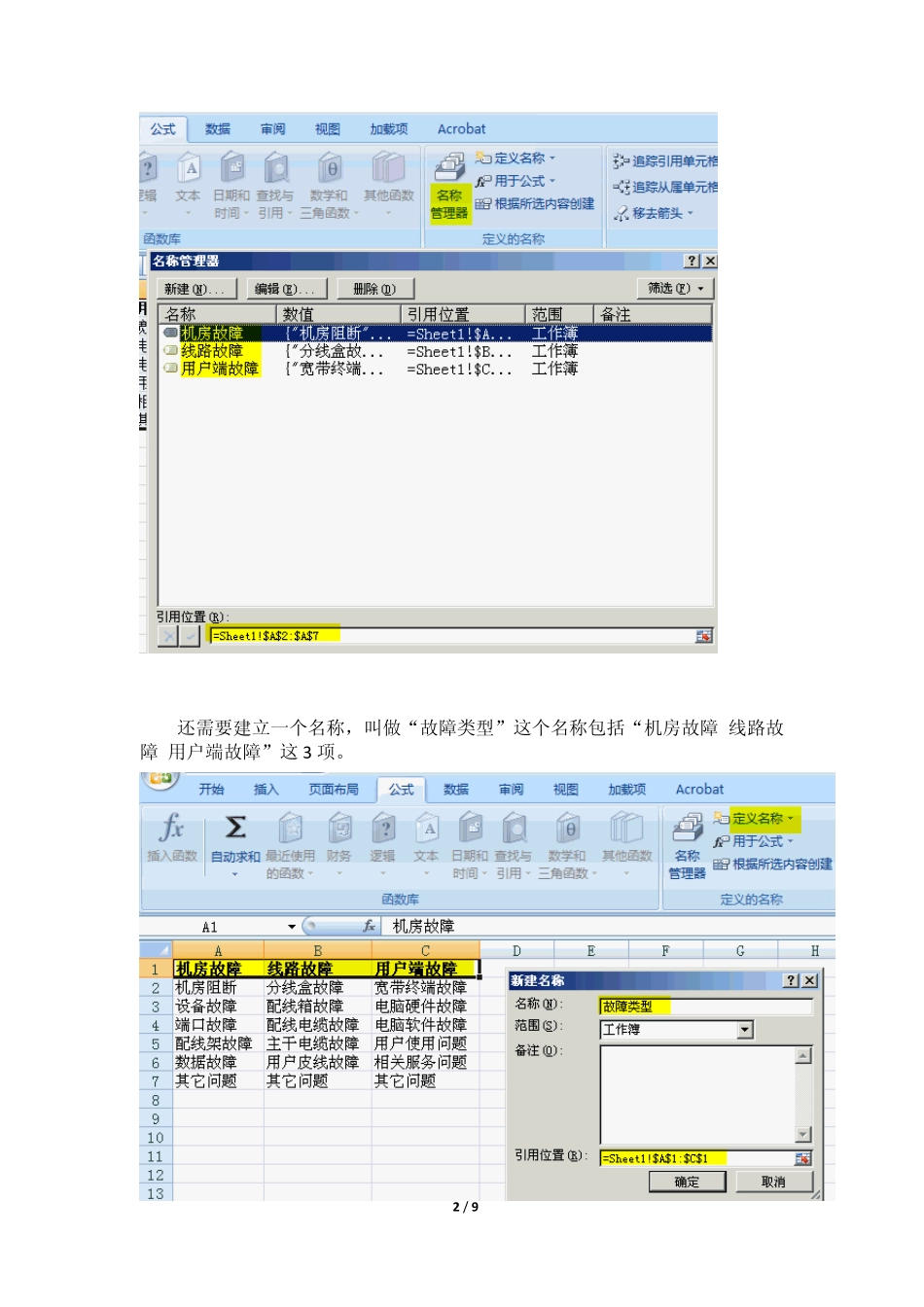Click highlighted 定义名称 in the ribbon above the worksheet

(x=757, y=819)
